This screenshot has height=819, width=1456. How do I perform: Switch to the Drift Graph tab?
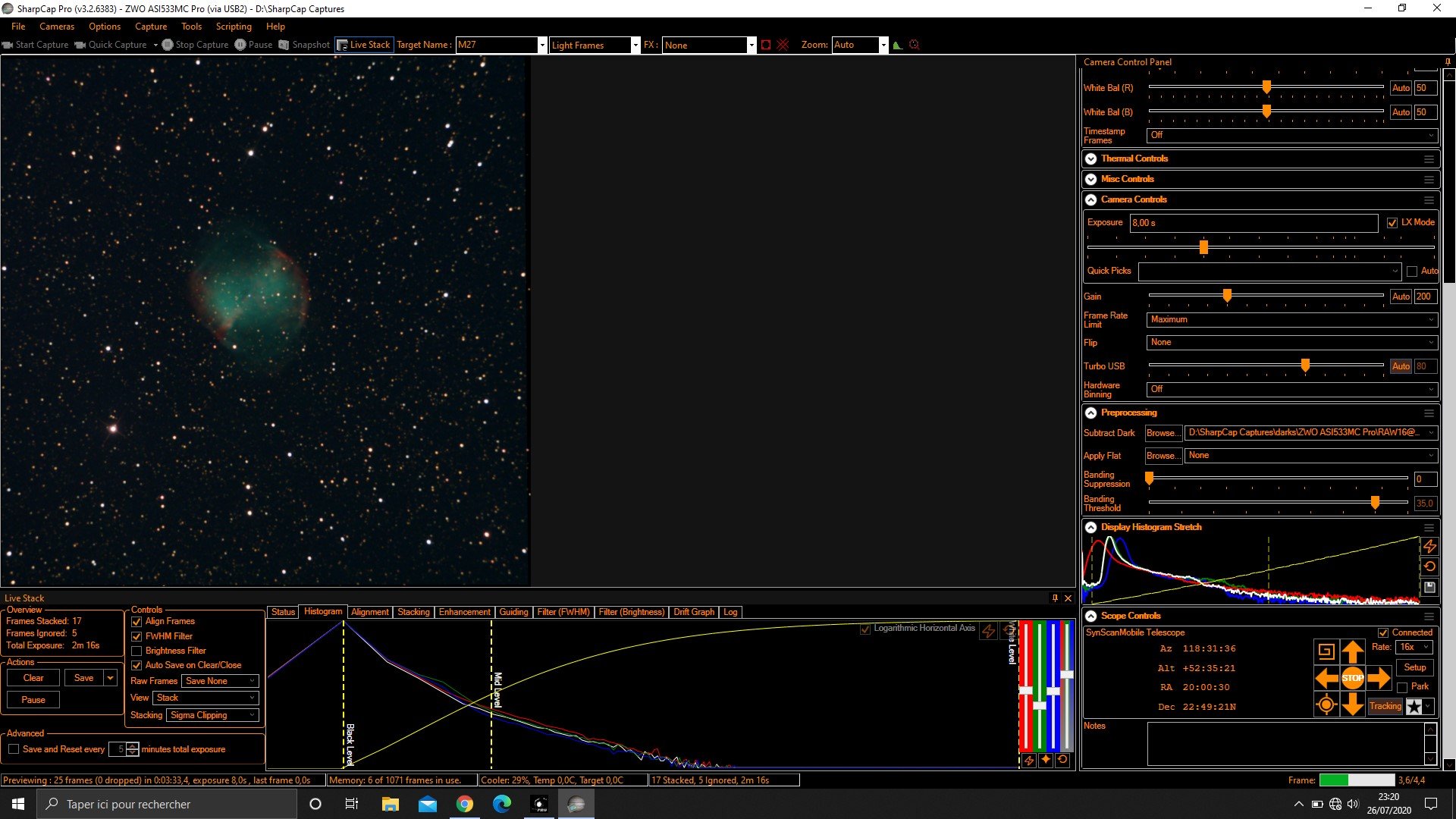point(694,612)
